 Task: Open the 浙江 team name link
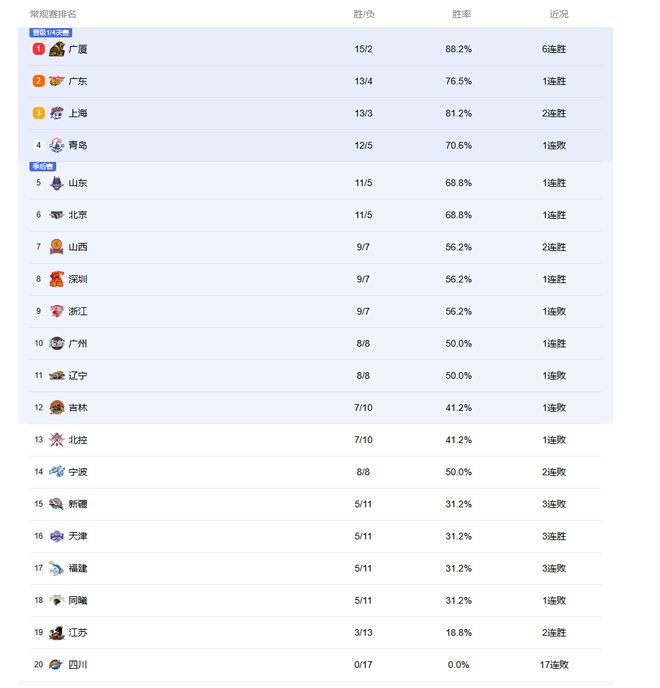[77, 311]
